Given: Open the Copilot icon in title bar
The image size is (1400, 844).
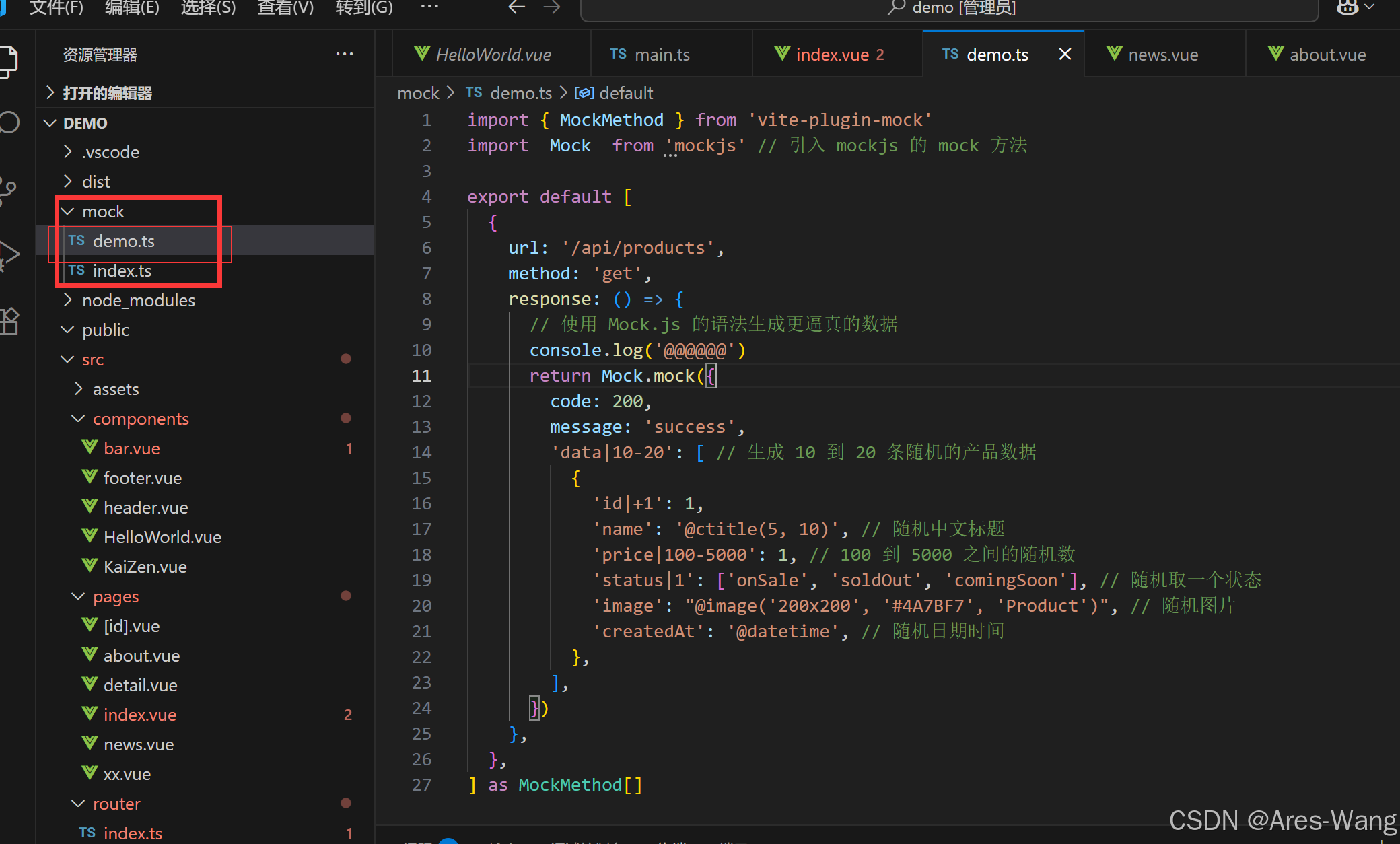Looking at the screenshot, I should (x=1347, y=8).
